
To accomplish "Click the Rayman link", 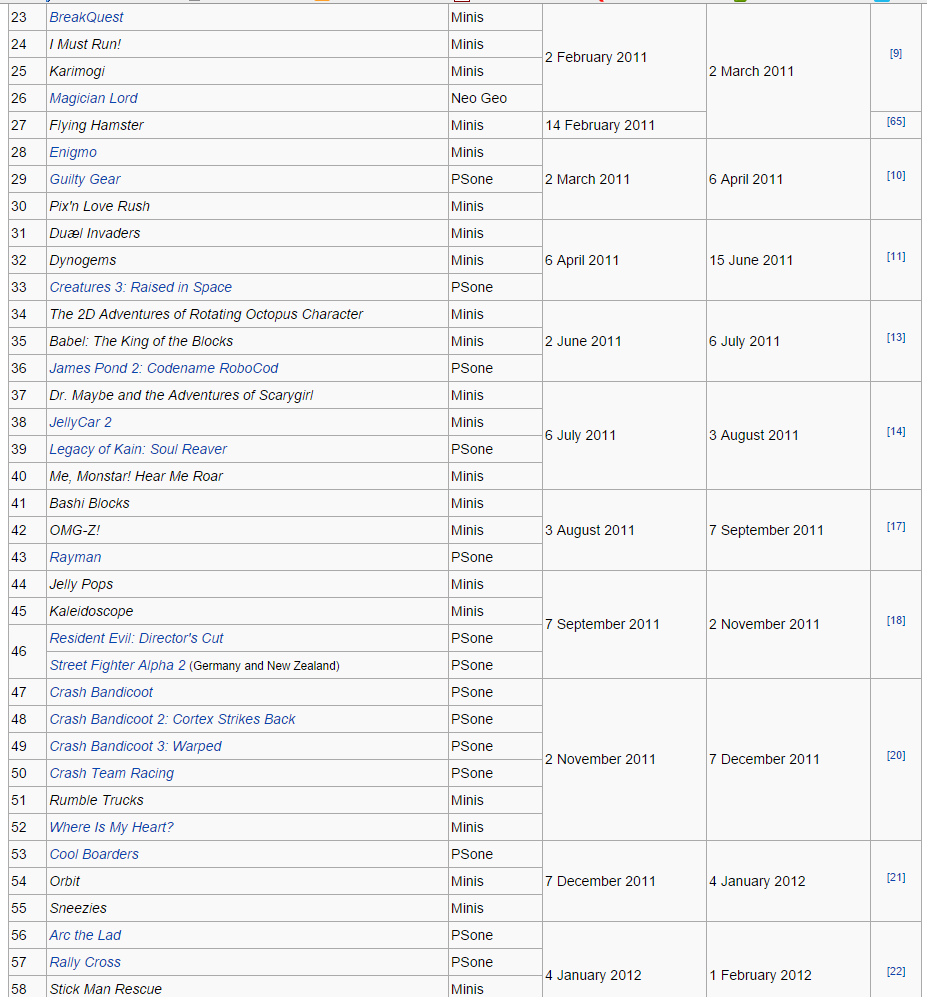I will point(75,557).
